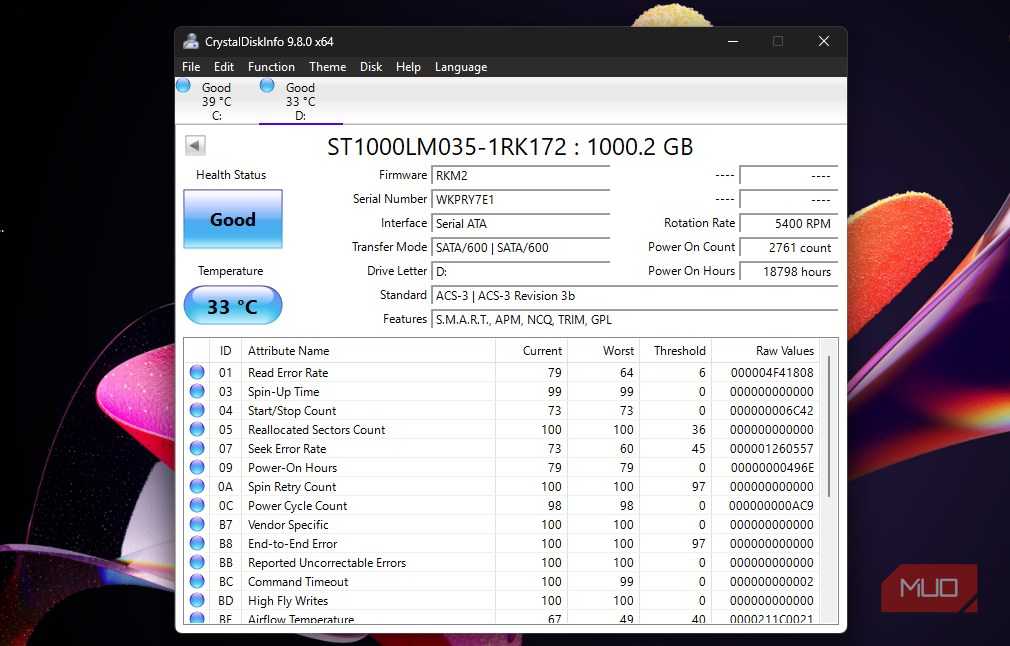Click status orb in High Fly Writes row
Image resolution: width=1010 pixels, height=646 pixels.
tap(197, 600)
